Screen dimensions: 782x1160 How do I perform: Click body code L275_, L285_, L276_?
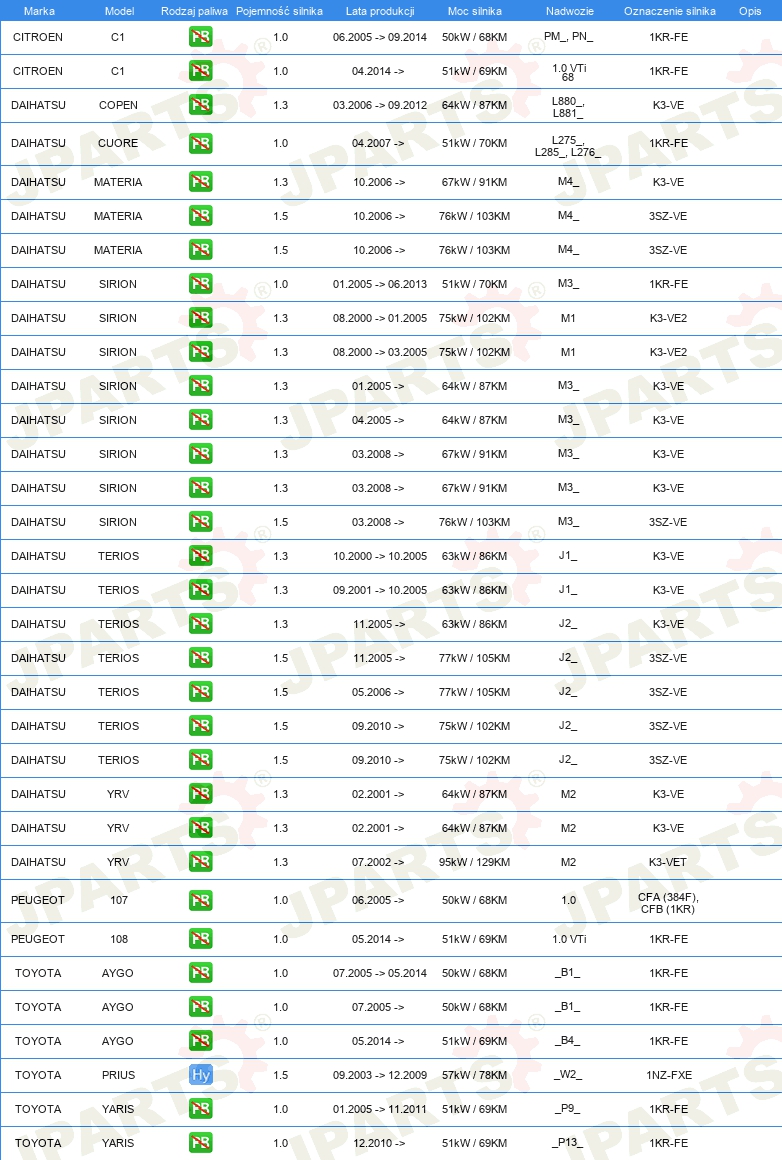[x=567, y=146]
